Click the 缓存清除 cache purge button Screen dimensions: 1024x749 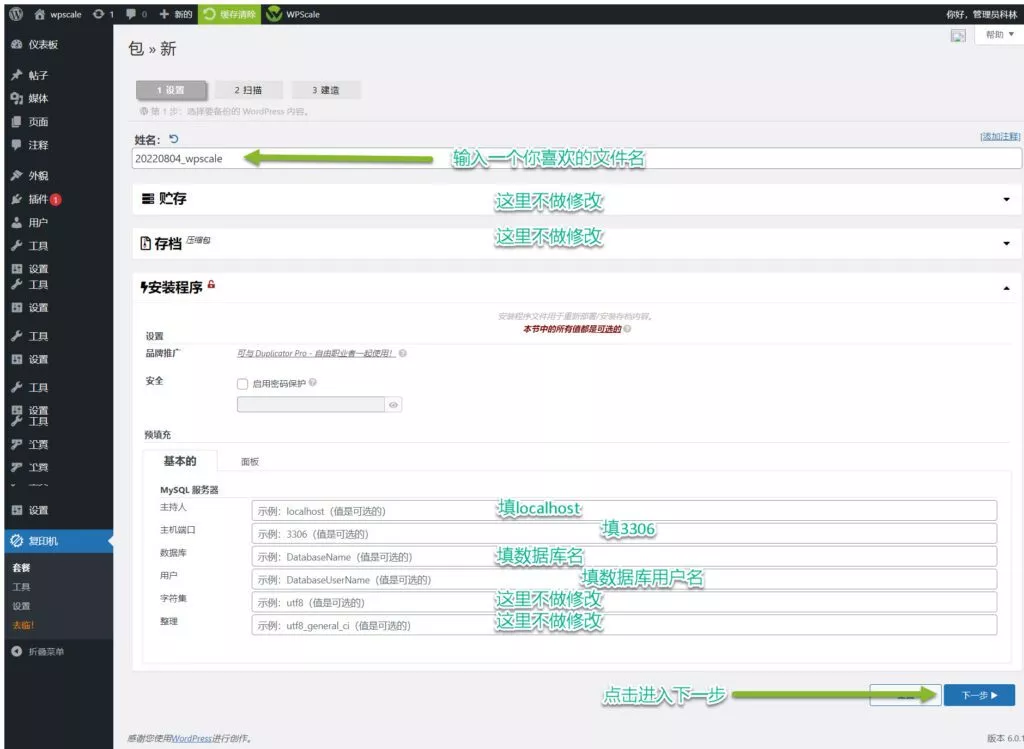coord(229,14)
